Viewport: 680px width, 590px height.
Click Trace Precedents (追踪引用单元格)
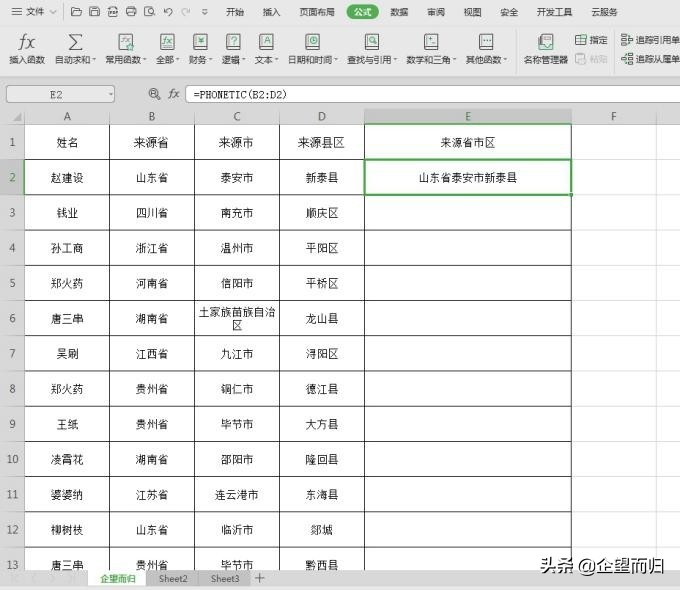650,40
